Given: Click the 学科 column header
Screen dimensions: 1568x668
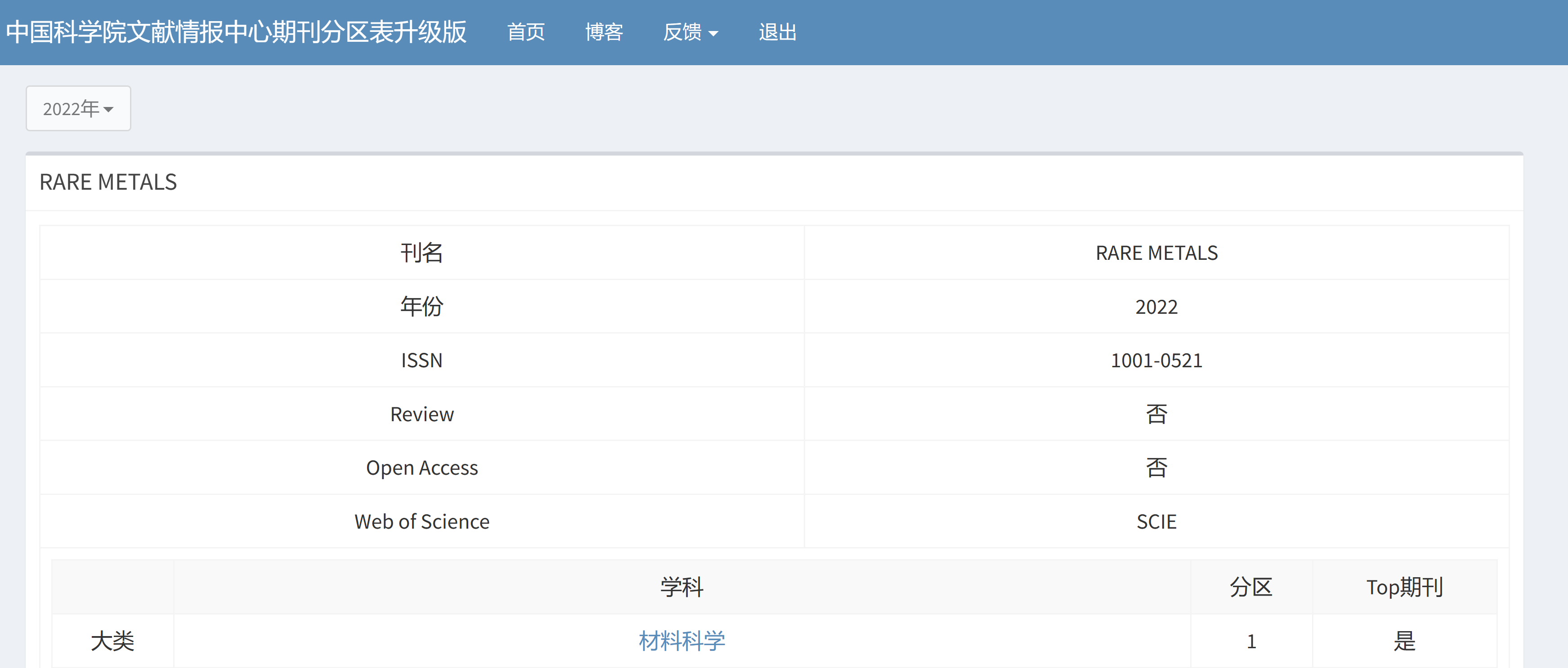Looking at the screenshot, I should (682, 587).
